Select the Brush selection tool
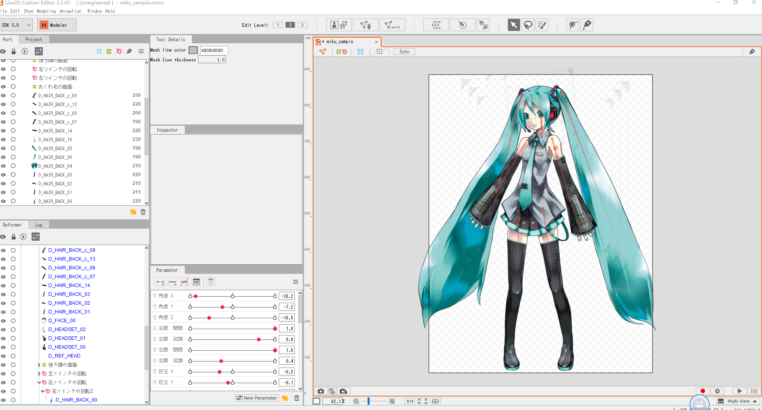762x410 pixels. click(542, 25)
